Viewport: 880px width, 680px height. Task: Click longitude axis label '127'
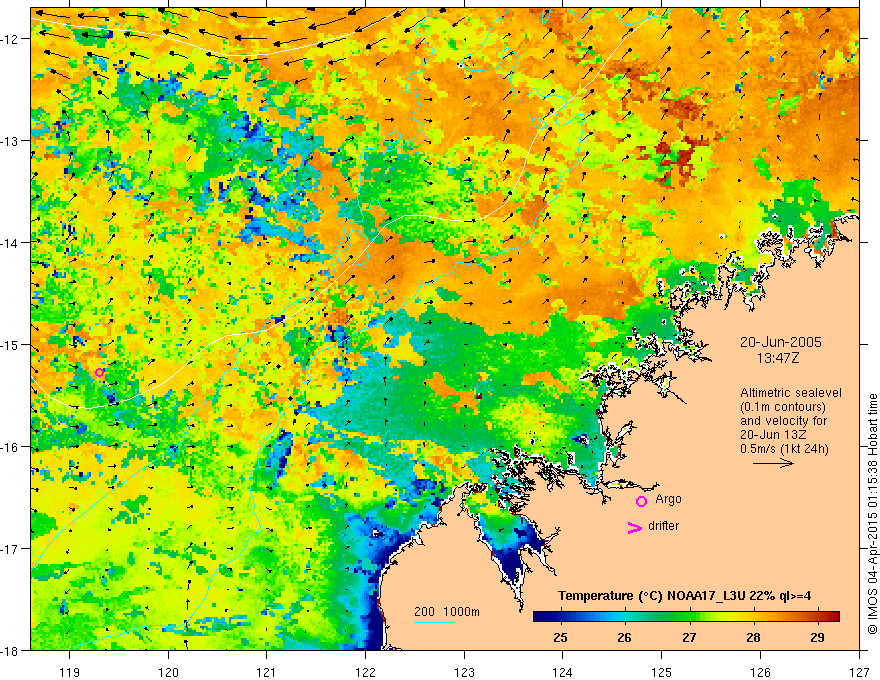(x=859, y=672)
